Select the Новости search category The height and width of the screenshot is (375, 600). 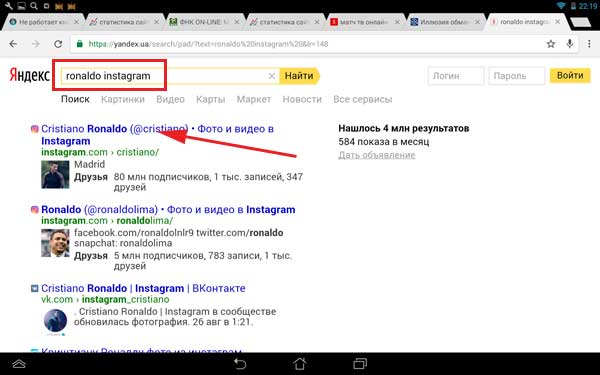tap(302, 99)
